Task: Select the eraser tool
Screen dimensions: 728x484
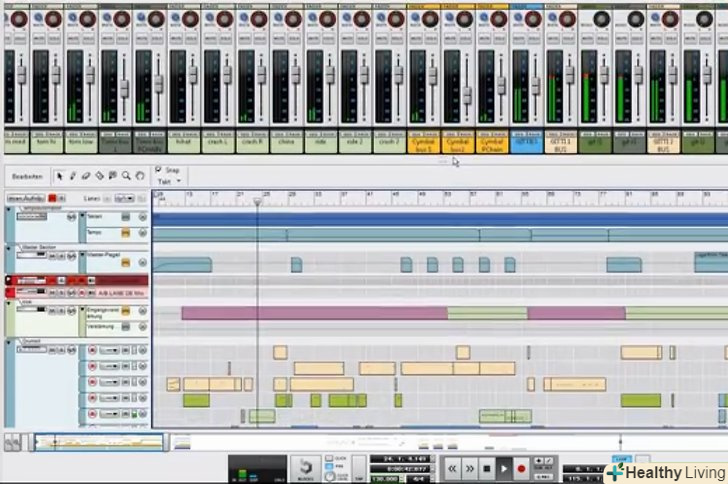Action: 86,176
